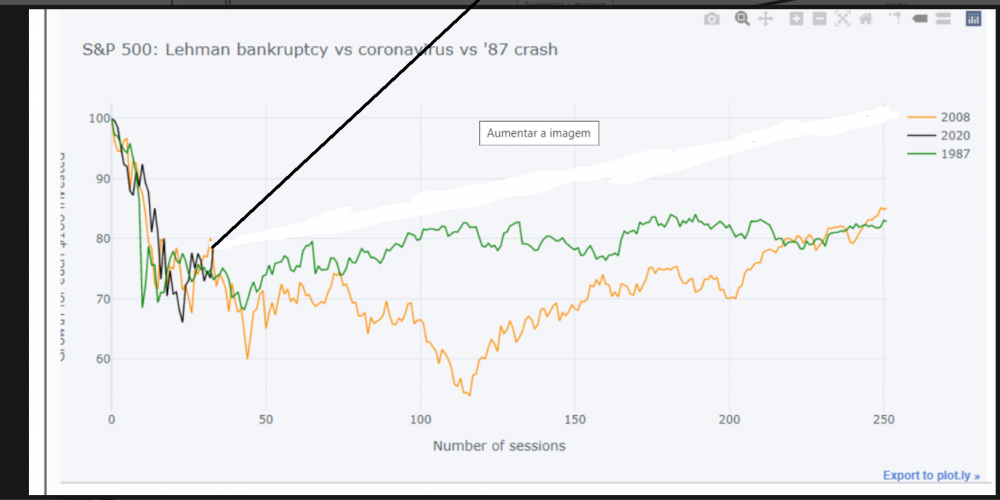Image resolution: width=1000 pixels, height=500 pixels.
Task: Toggle spike lines in the modebar
Action: pos(895,19)
